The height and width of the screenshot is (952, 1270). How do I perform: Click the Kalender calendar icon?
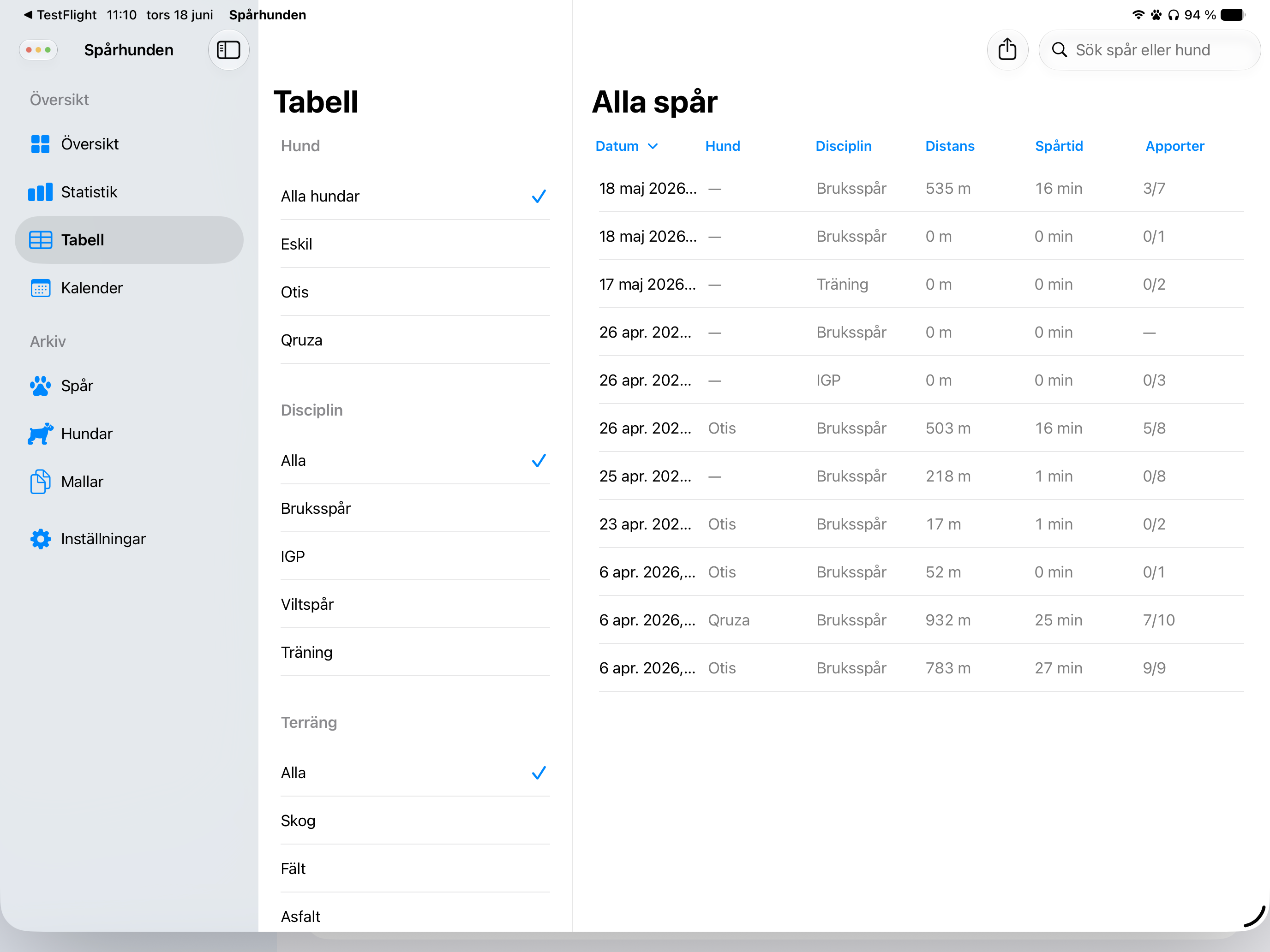click(x=40, y=288)
